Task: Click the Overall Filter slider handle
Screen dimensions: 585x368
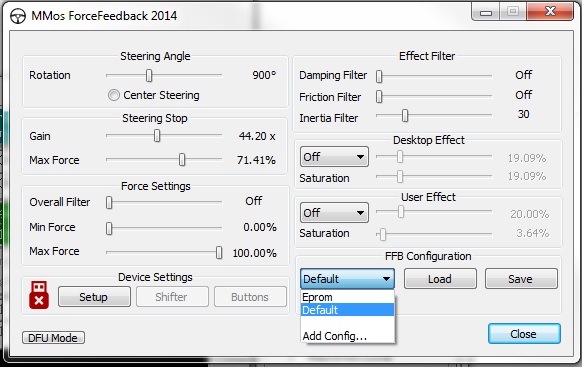Action: (x=109, y=203)
